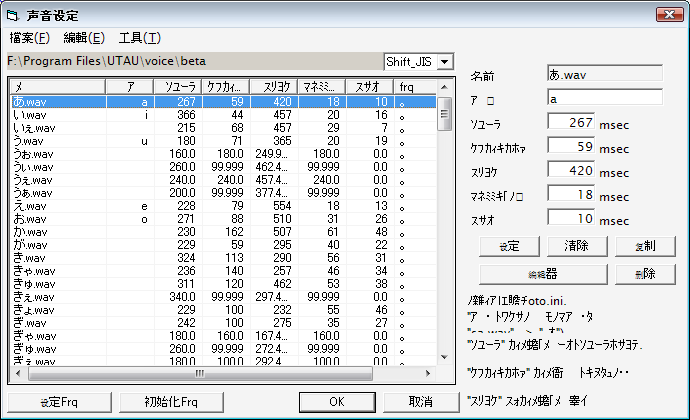Viewport: 690px width, 420px height.
Task: Select the うぉ.wav row
Action: pyautogui.click(x=224, y=154)
